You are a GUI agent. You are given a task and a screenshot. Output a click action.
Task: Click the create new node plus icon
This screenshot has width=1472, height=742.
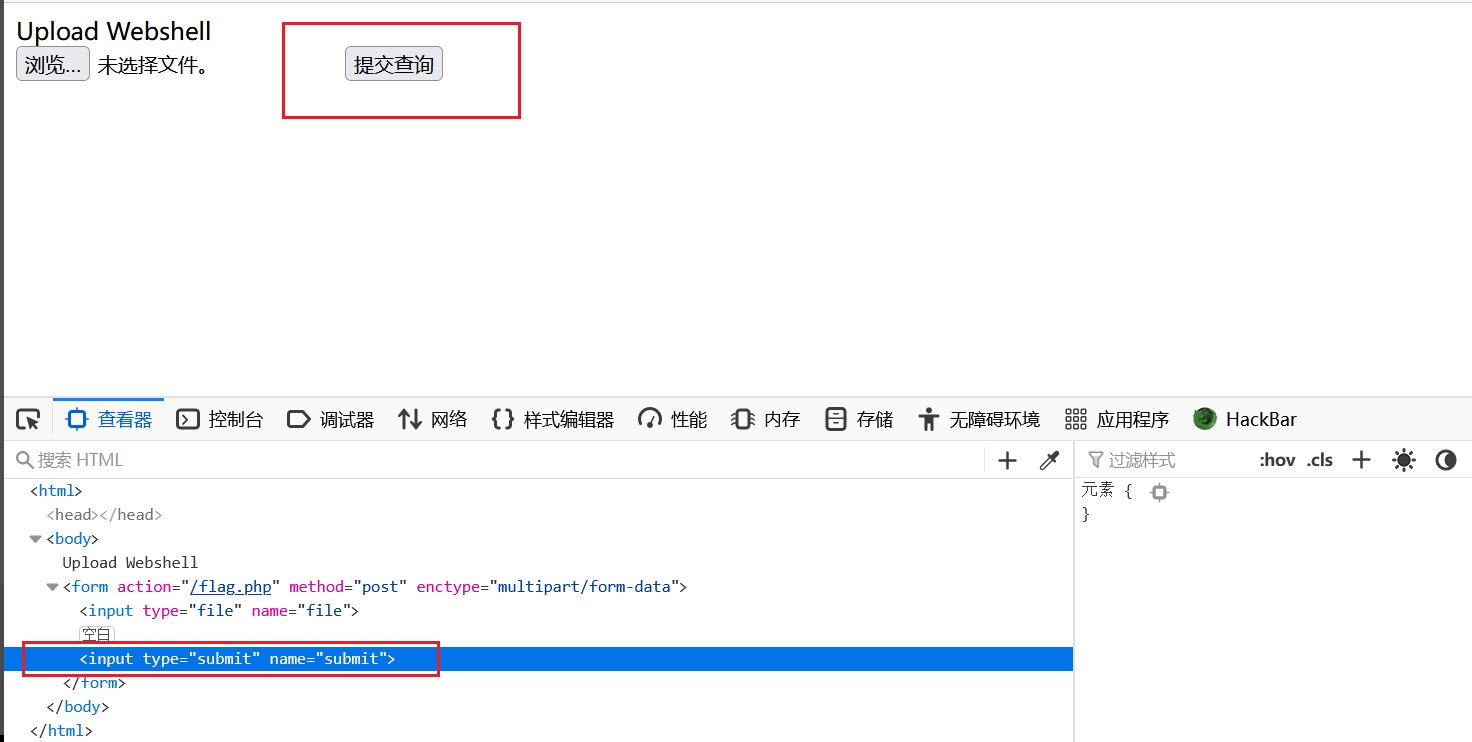tap(1007, 460)
